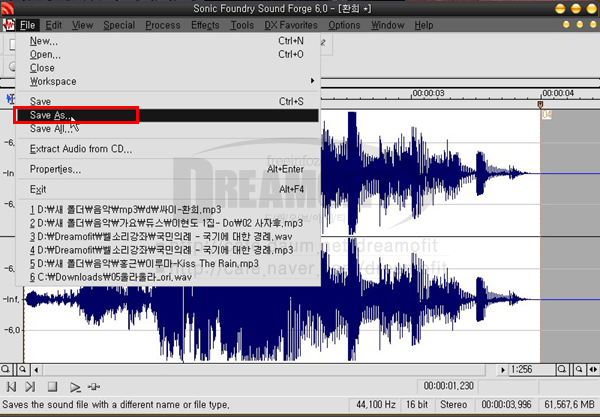Click the lower channel -Inf. level label

click(11, 299)
